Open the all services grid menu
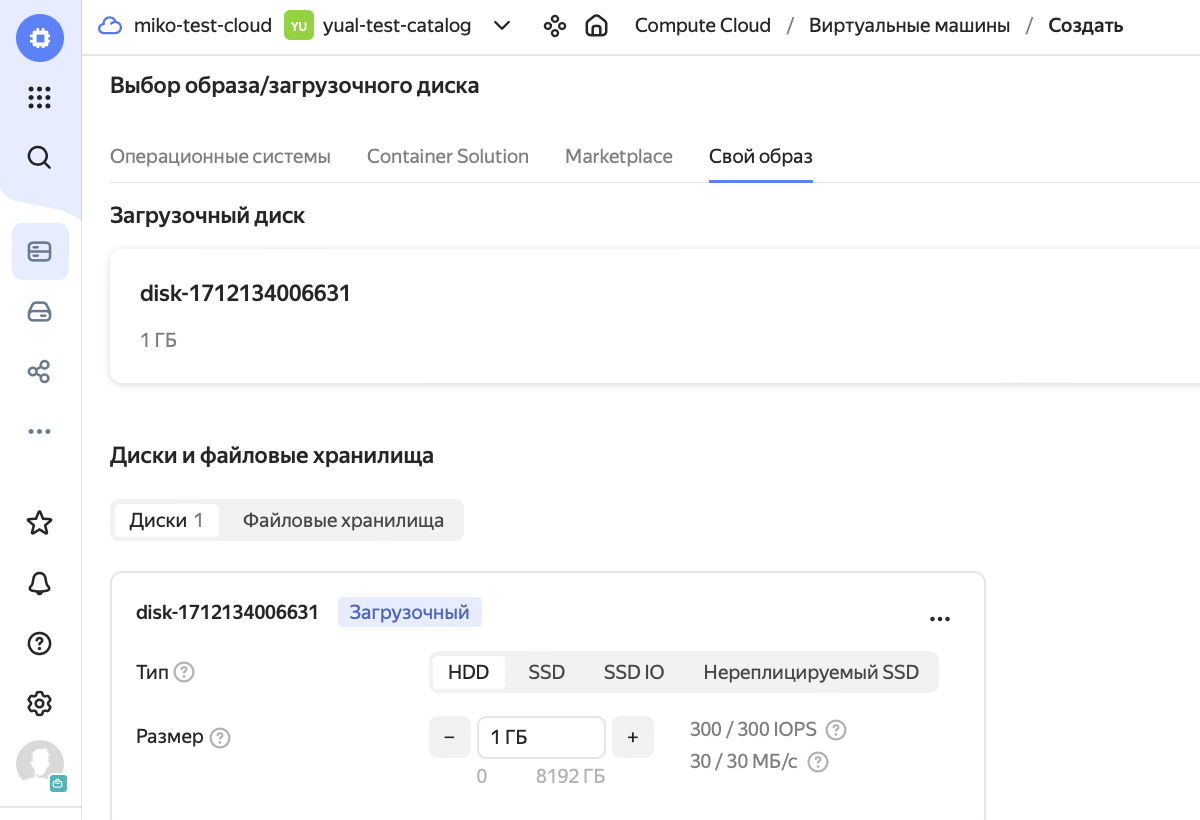The image size is (1200, 820). (x=39, y=97)
